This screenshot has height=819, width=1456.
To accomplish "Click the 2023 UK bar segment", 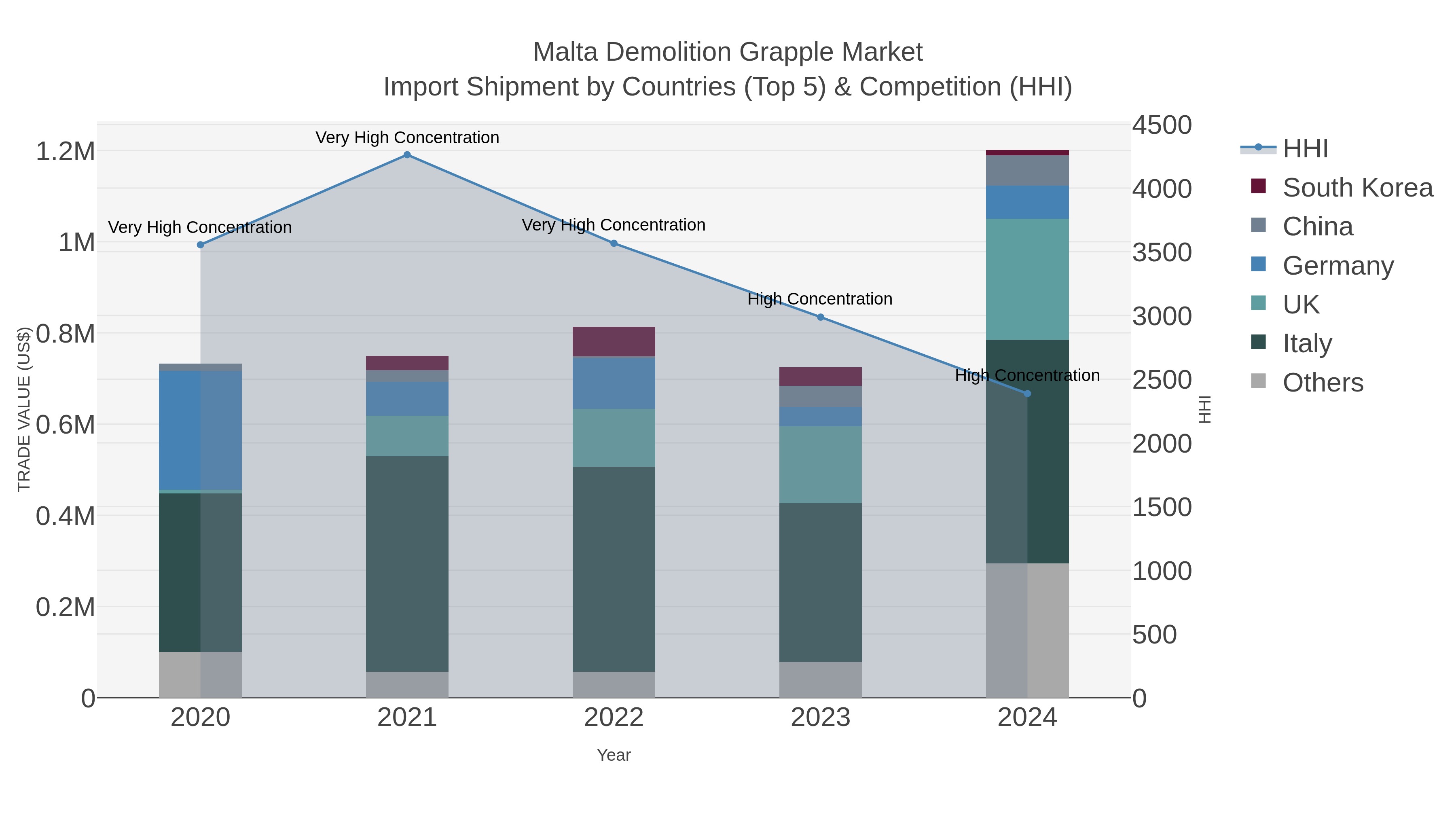I will point(821,465).
